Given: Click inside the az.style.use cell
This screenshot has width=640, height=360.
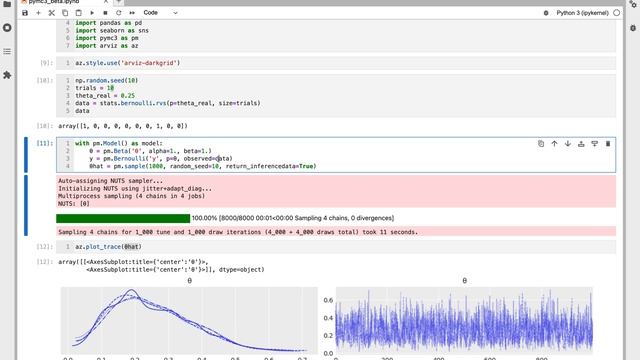Looking at the screenshot, I should [336, 63].
